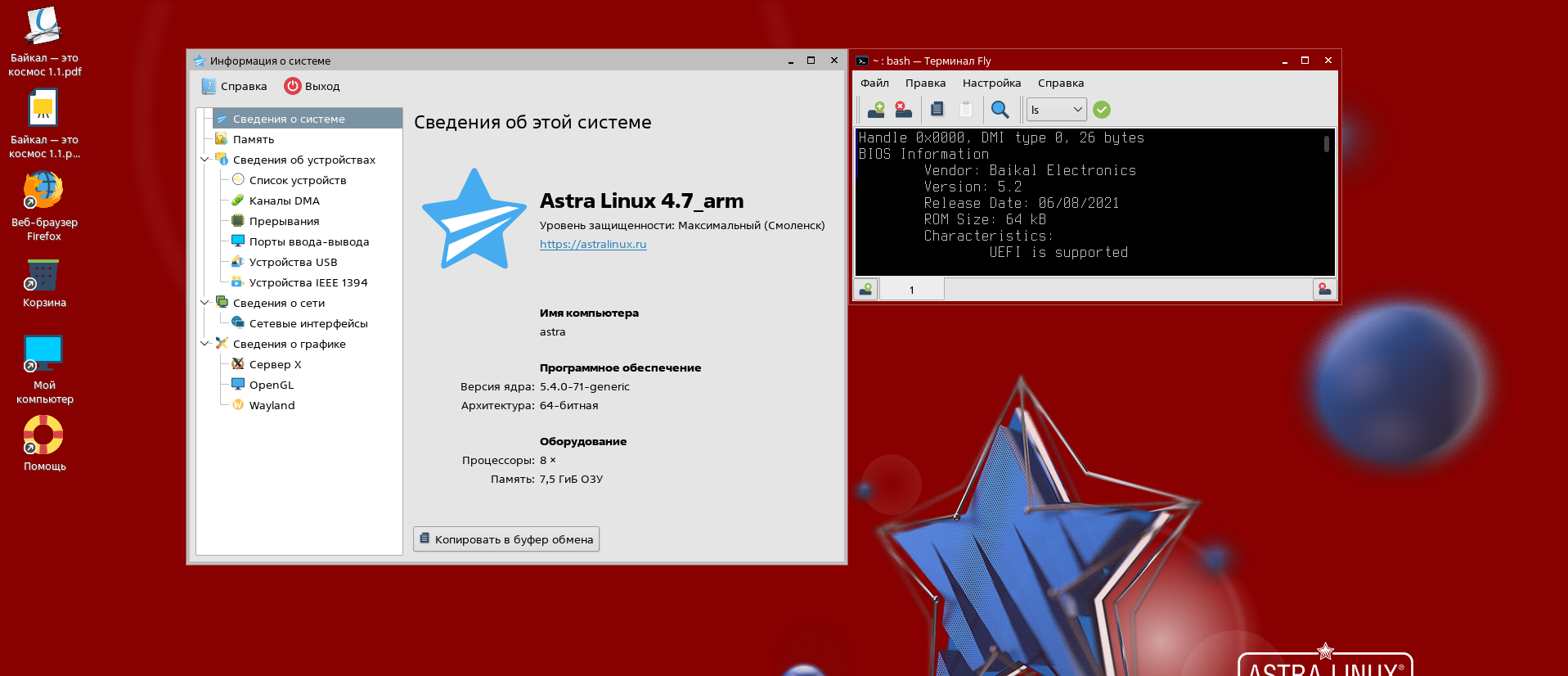Viewport: 1568px width, 676px height.
Task: Open the 'ls' command combo box
Action: (1056, 110)
